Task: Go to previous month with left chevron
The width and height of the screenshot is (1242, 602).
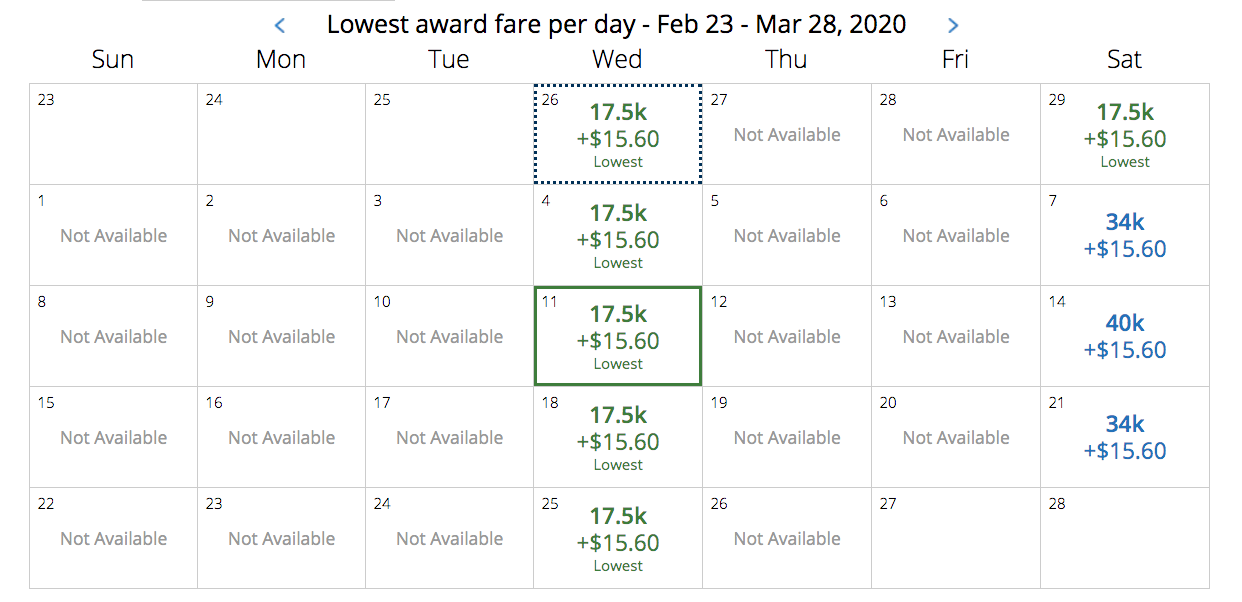Action: (280, 25)
